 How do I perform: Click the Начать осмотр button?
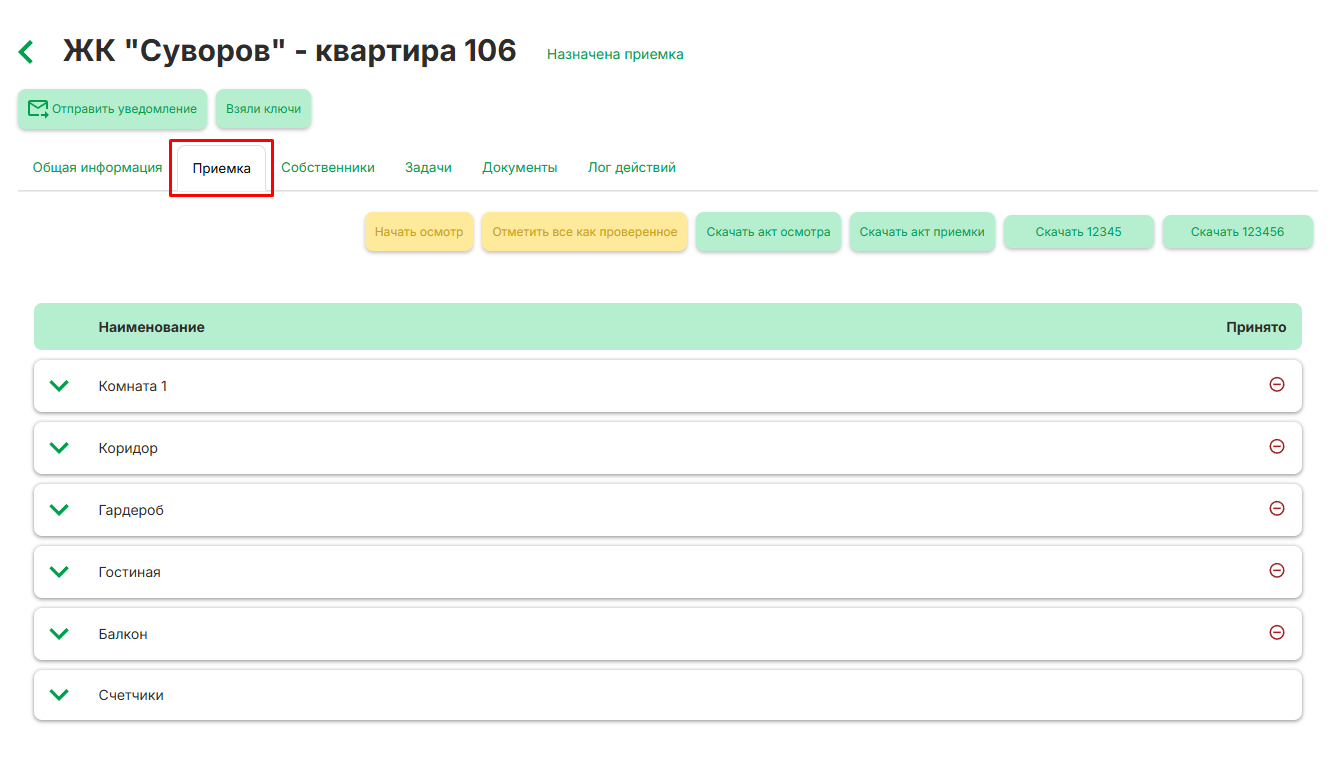(x=419, y=232)
